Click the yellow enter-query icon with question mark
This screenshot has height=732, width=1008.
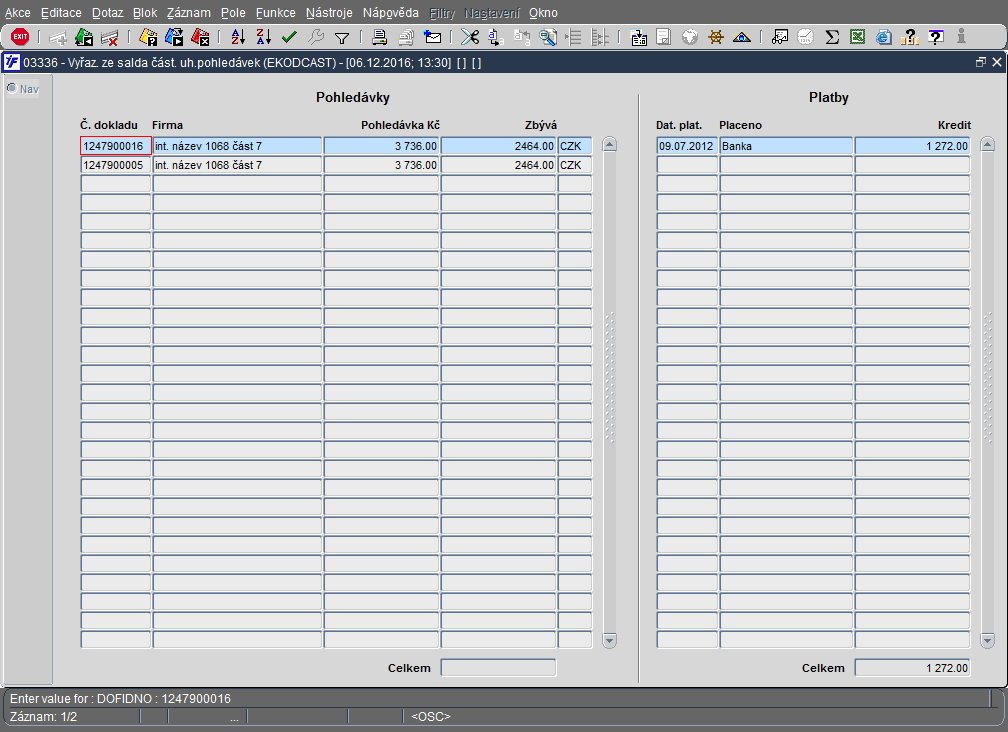click(148, 37)
